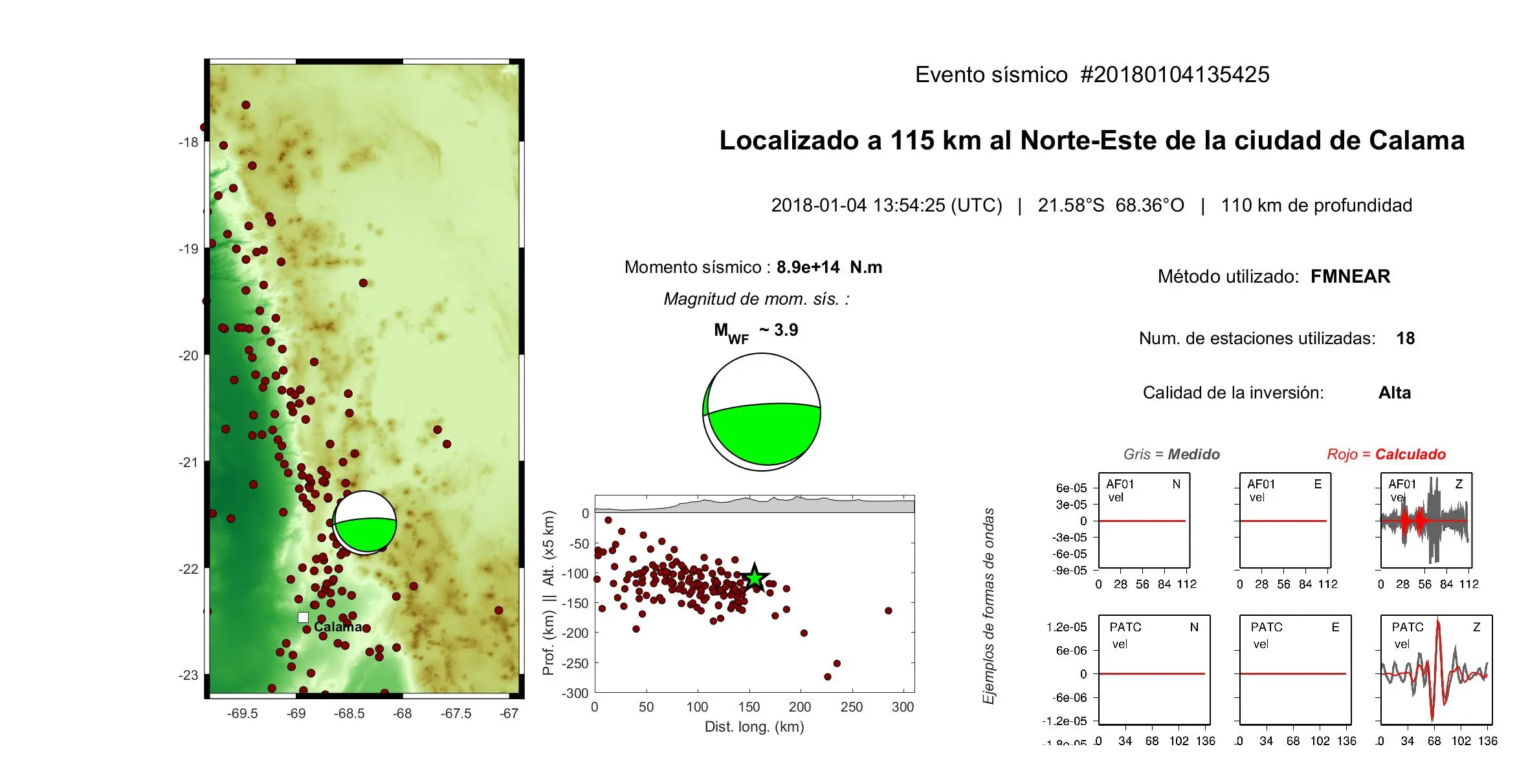This screenshot has height=784, width=1539.
Task: Click the 'Calama' label on the map
Action: click(x=338, y=627)
